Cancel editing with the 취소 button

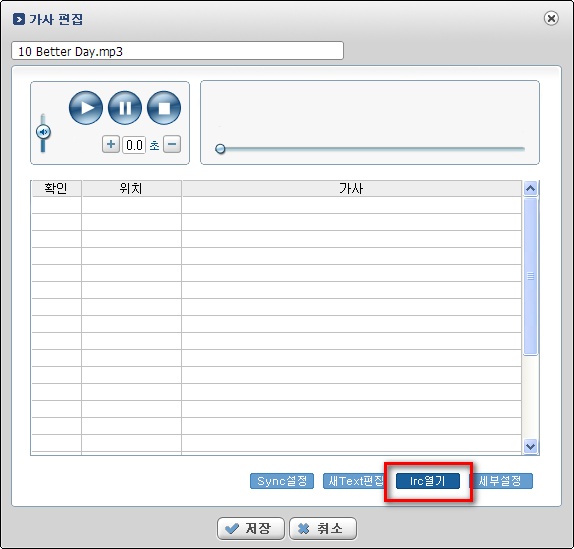click(x=323, y=529)
